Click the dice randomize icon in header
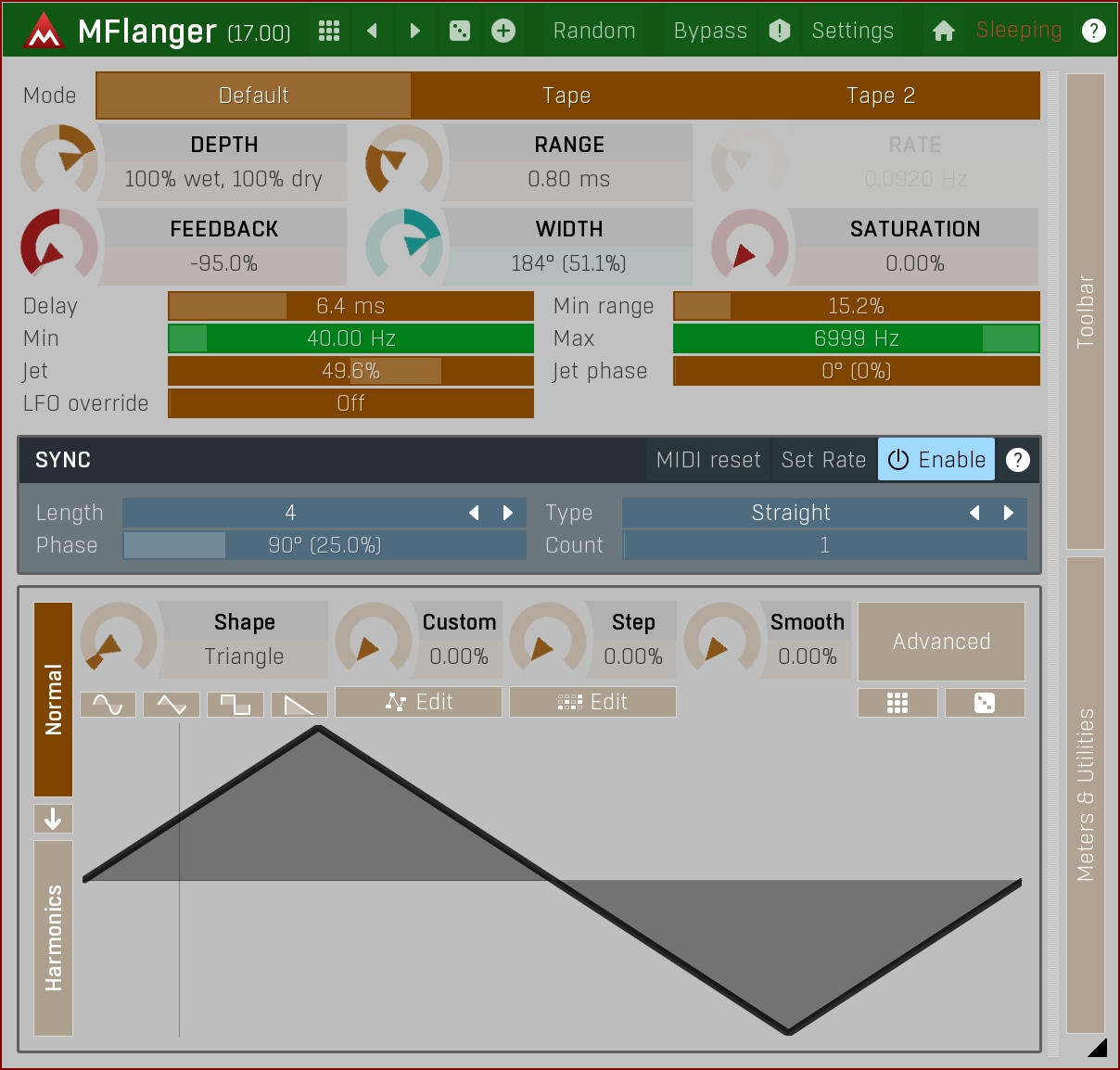The height and width of the screenshot is (1070, 1120). click(x=460, y=31)
